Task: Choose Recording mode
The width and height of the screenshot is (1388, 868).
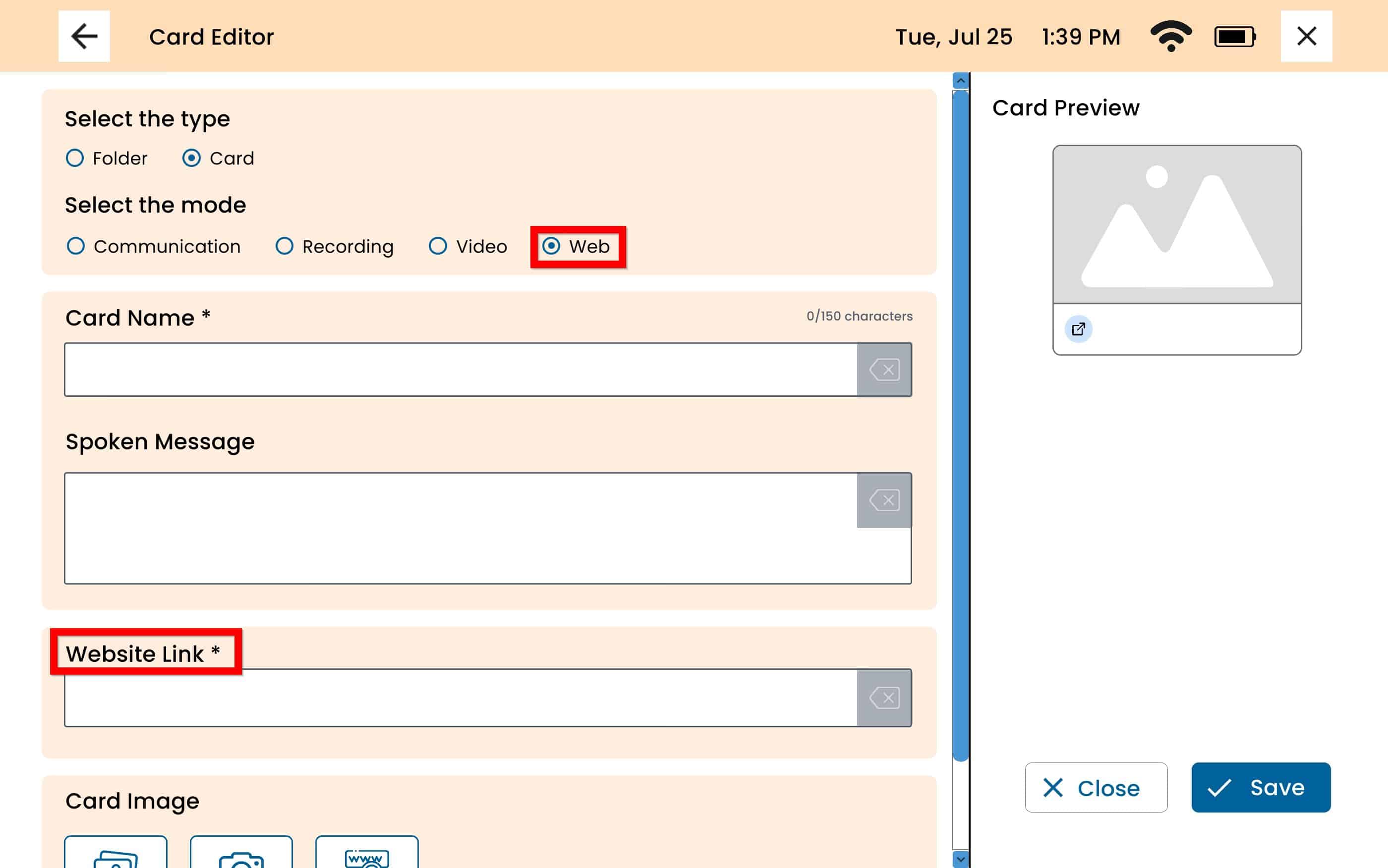Action: 284,246
